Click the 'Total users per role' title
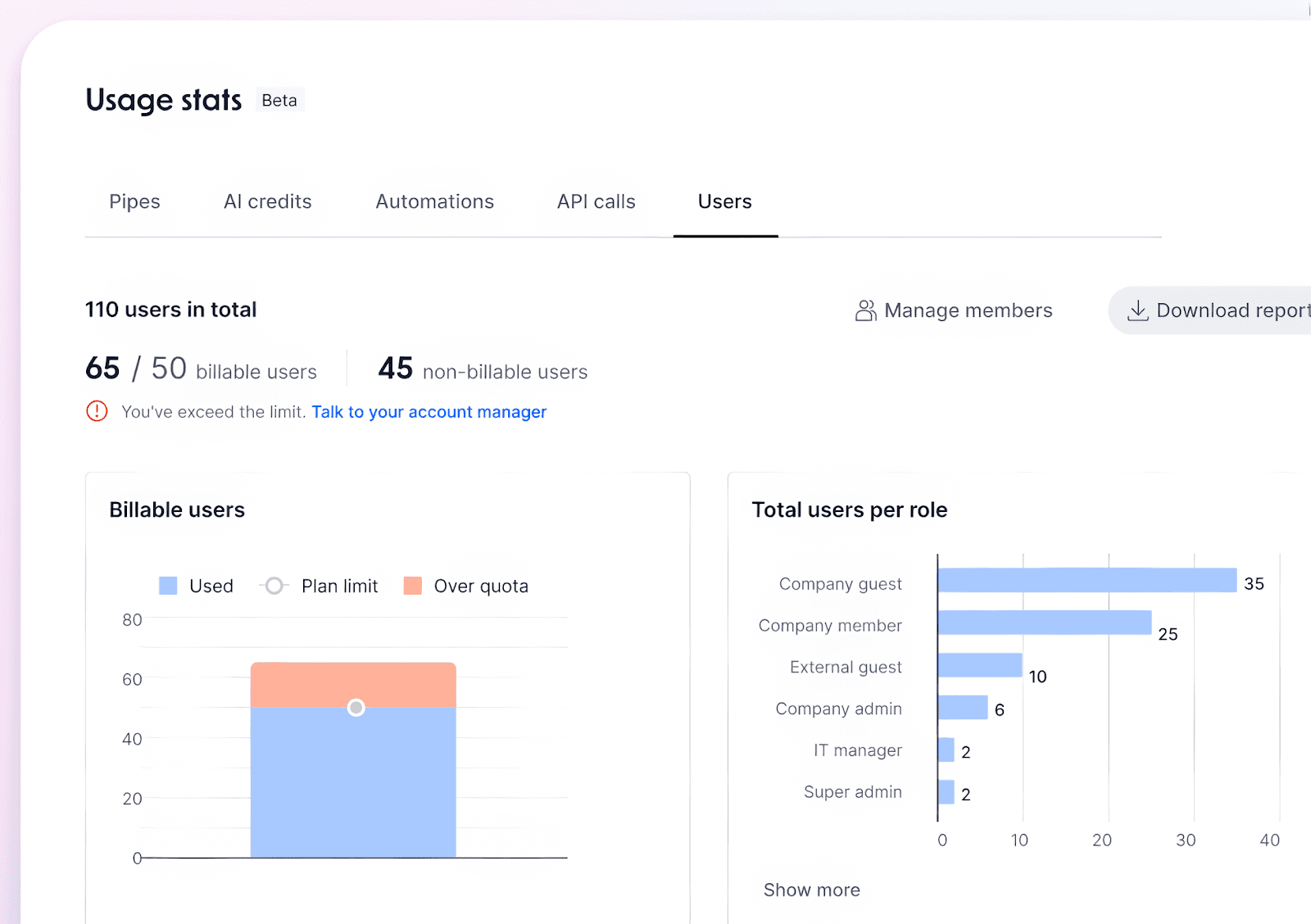The image size is (1311, 924). click(x=850, y=510)
